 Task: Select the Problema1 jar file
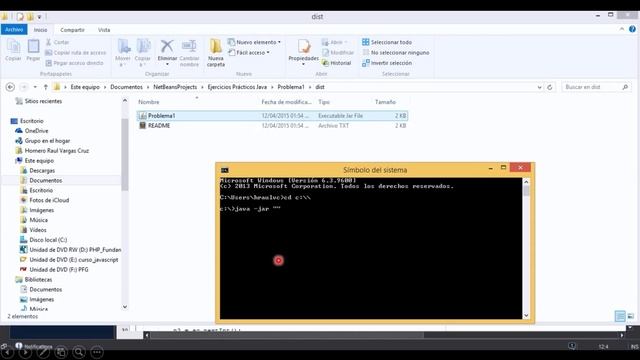point(272,116)
